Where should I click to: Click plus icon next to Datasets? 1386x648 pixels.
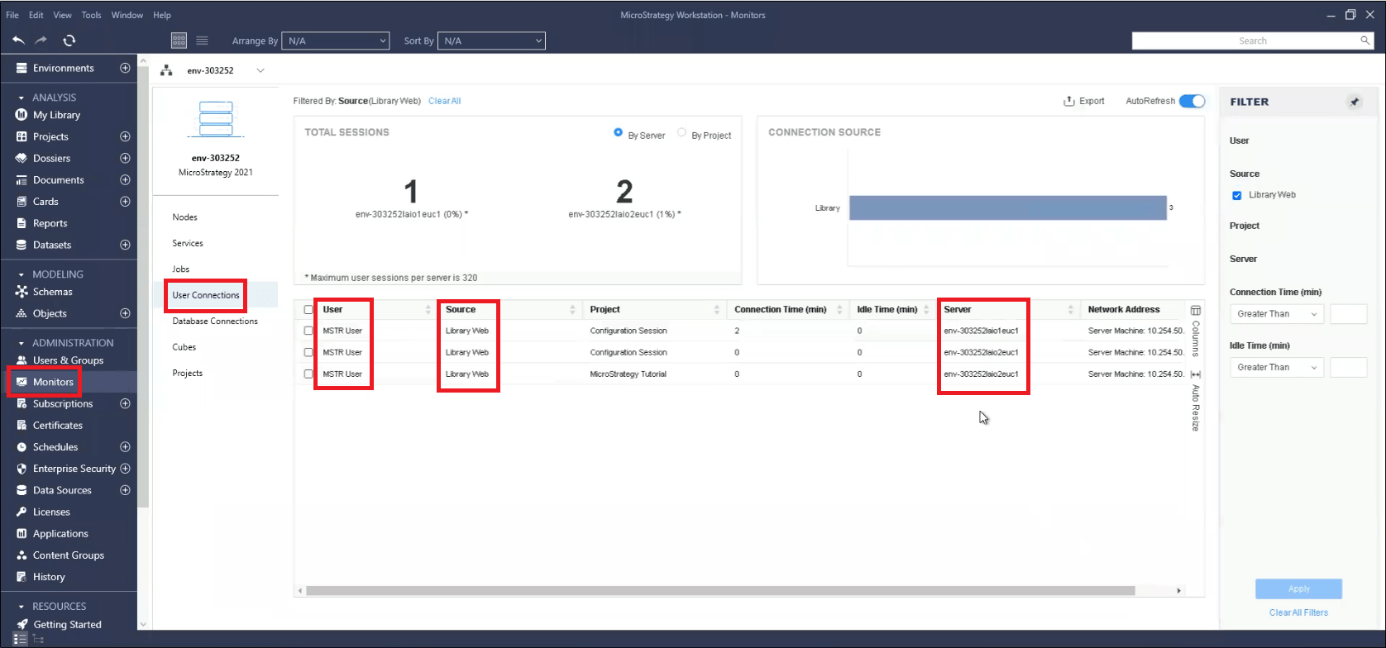coord(125,245)
